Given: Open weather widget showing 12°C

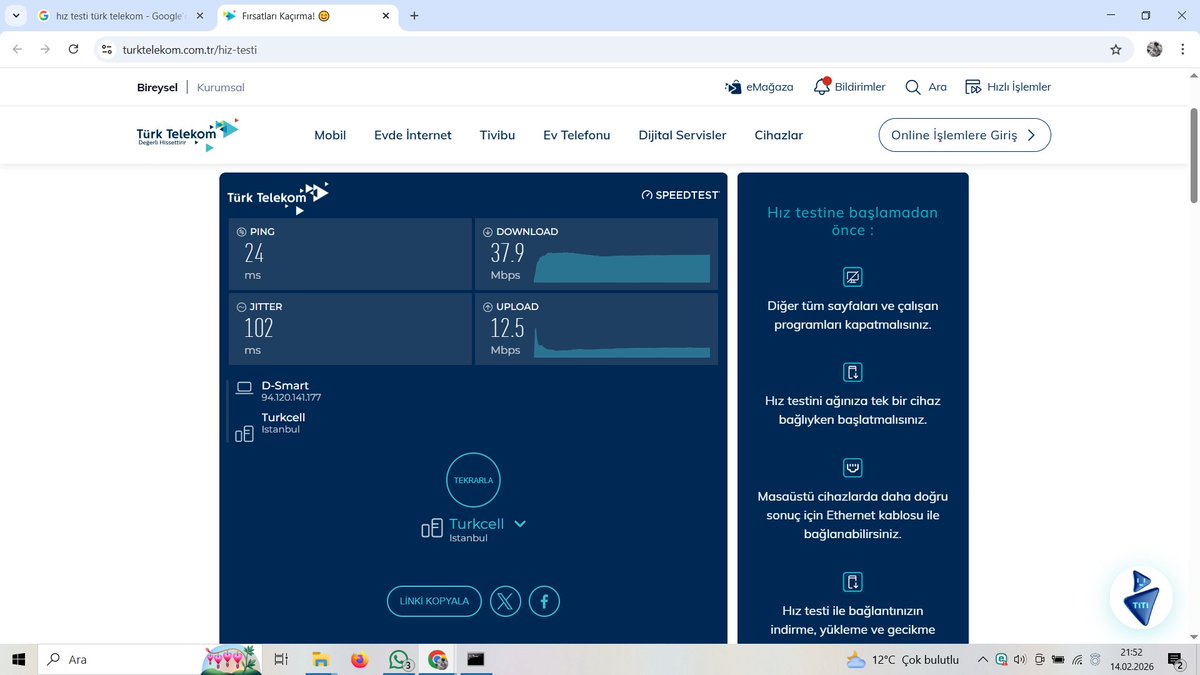Looking at the screenshot, I should click(902, 659).
